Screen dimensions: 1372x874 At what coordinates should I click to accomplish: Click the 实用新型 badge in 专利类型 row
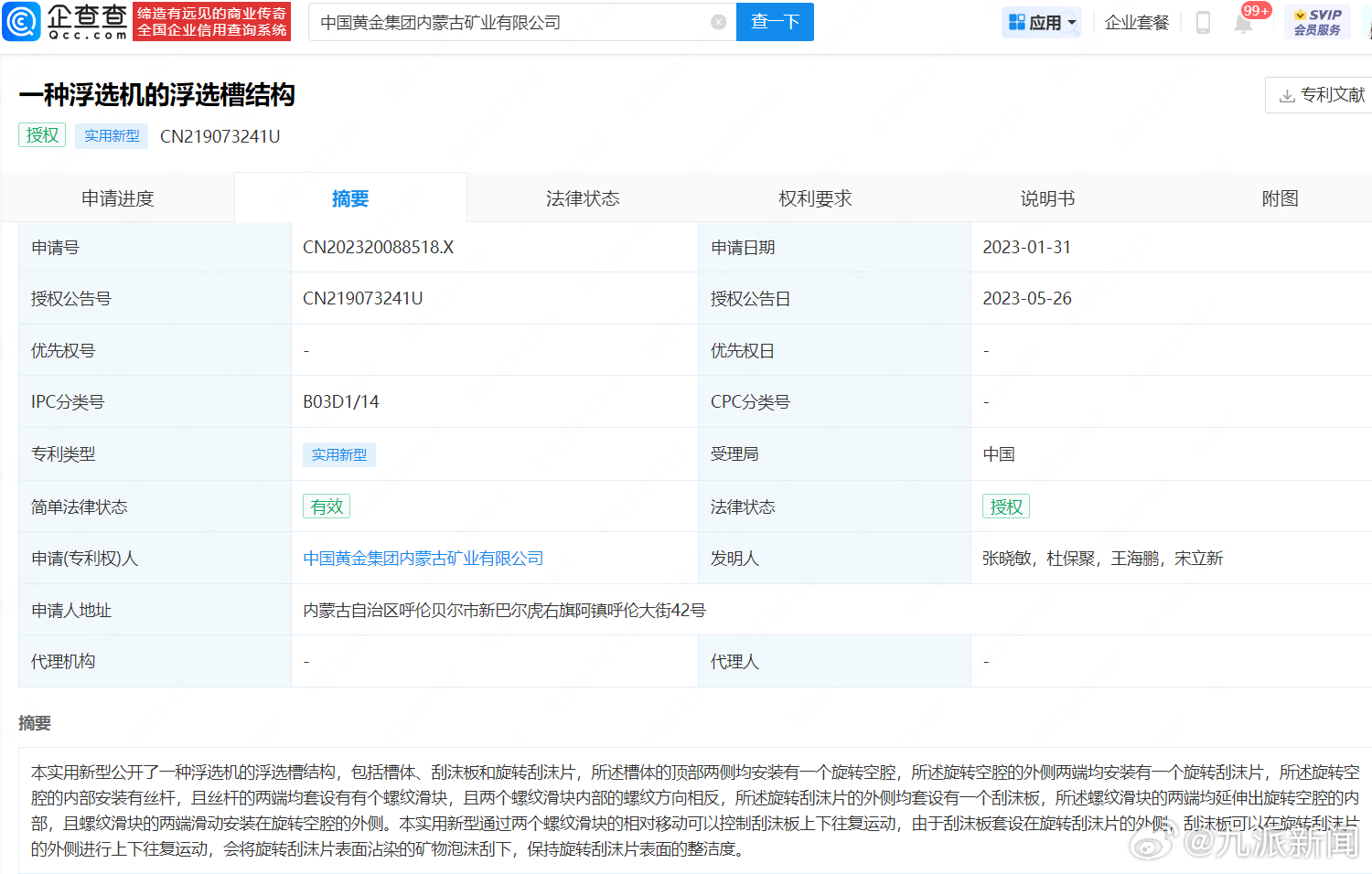(339, 454)
